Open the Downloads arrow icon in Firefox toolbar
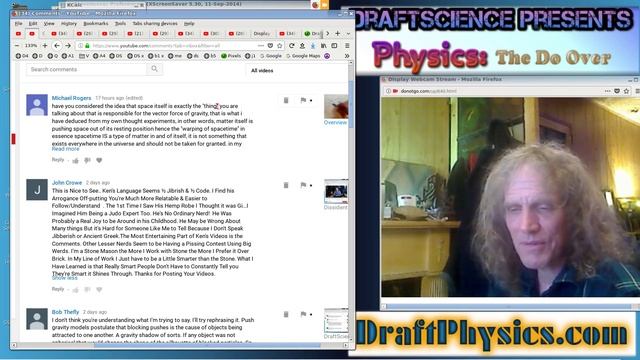The height and width of the screenshot is (360, 640). tap(313, 46)
